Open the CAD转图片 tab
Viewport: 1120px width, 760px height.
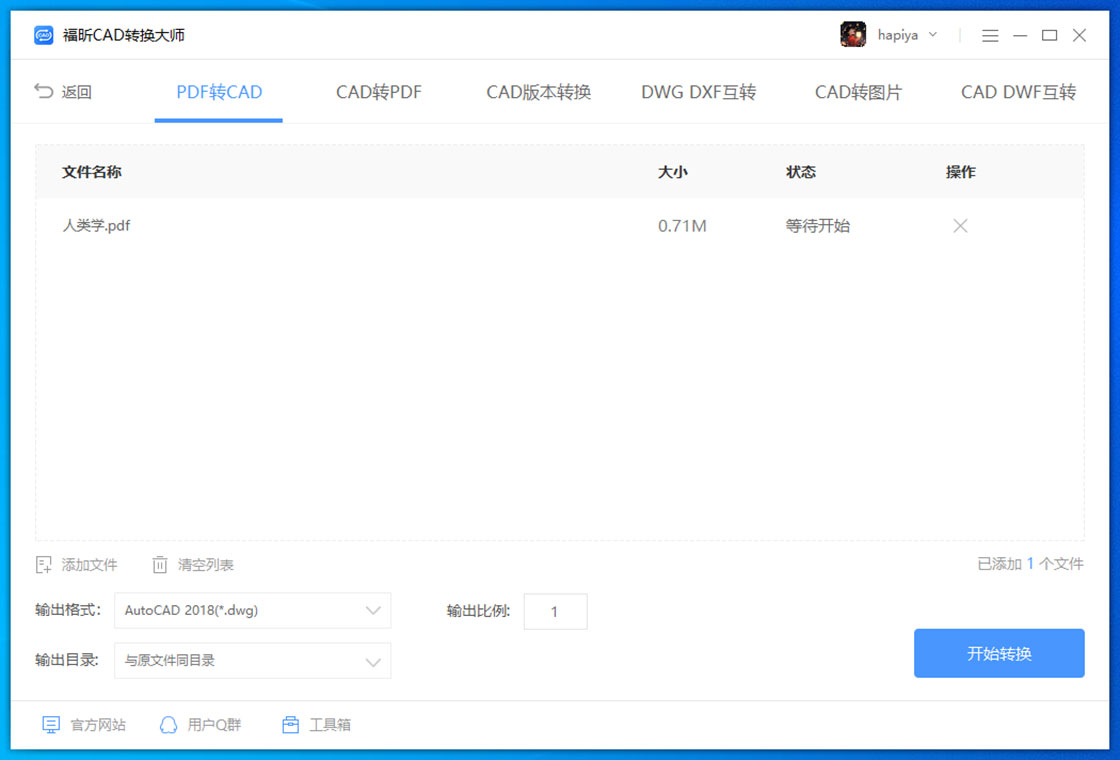point(859,92)
